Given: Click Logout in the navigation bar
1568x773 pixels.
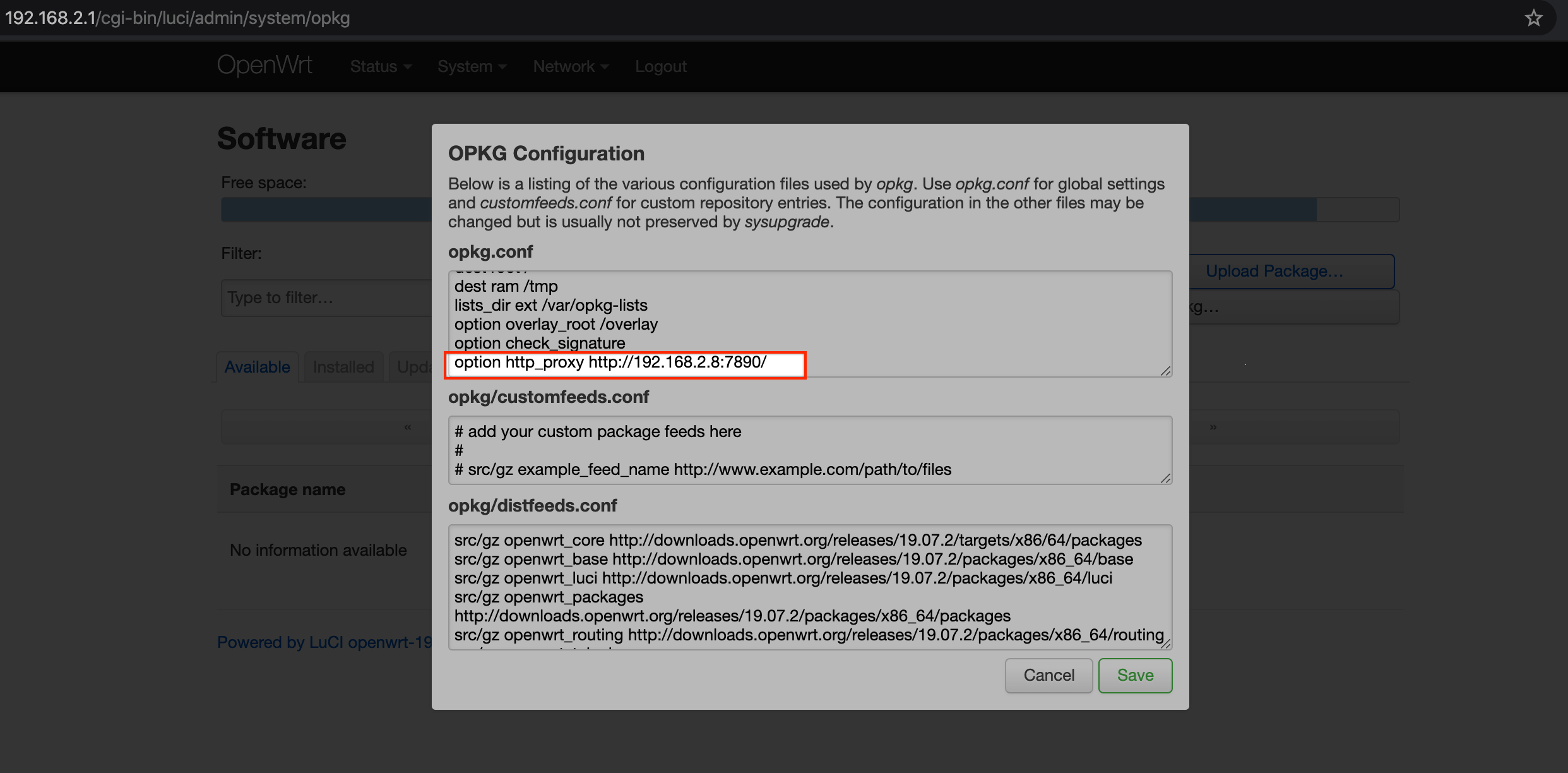Looking at the screenshot, I should tap(660, 66).
